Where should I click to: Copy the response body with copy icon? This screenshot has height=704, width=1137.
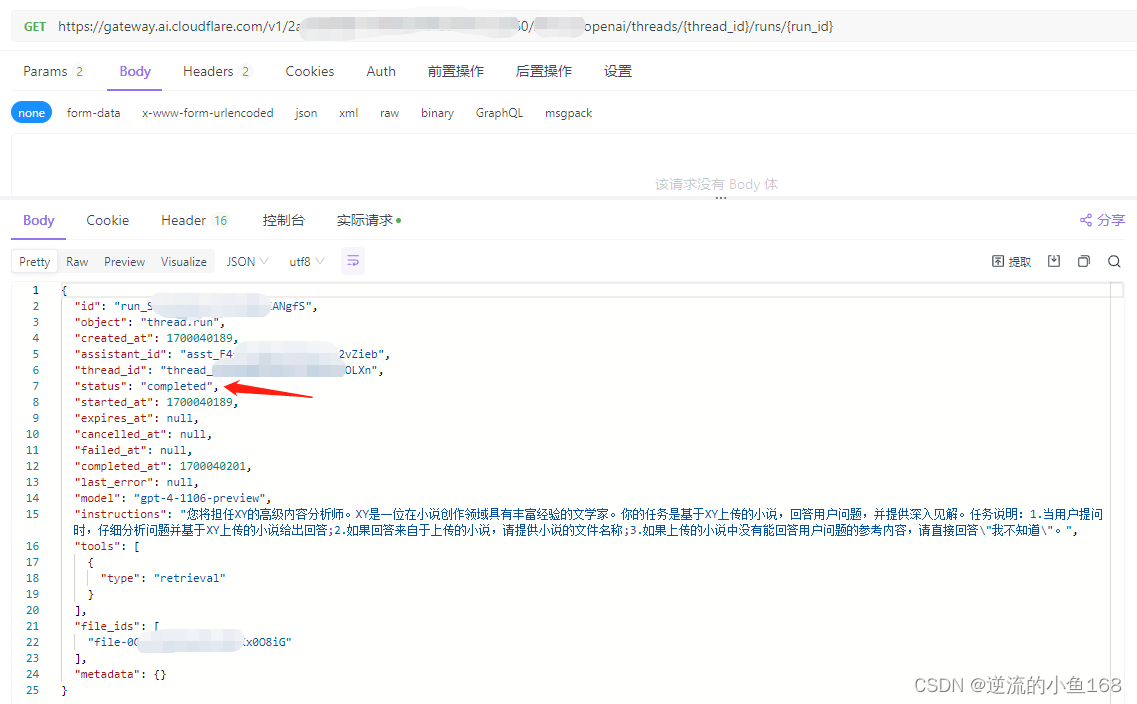1083,261
